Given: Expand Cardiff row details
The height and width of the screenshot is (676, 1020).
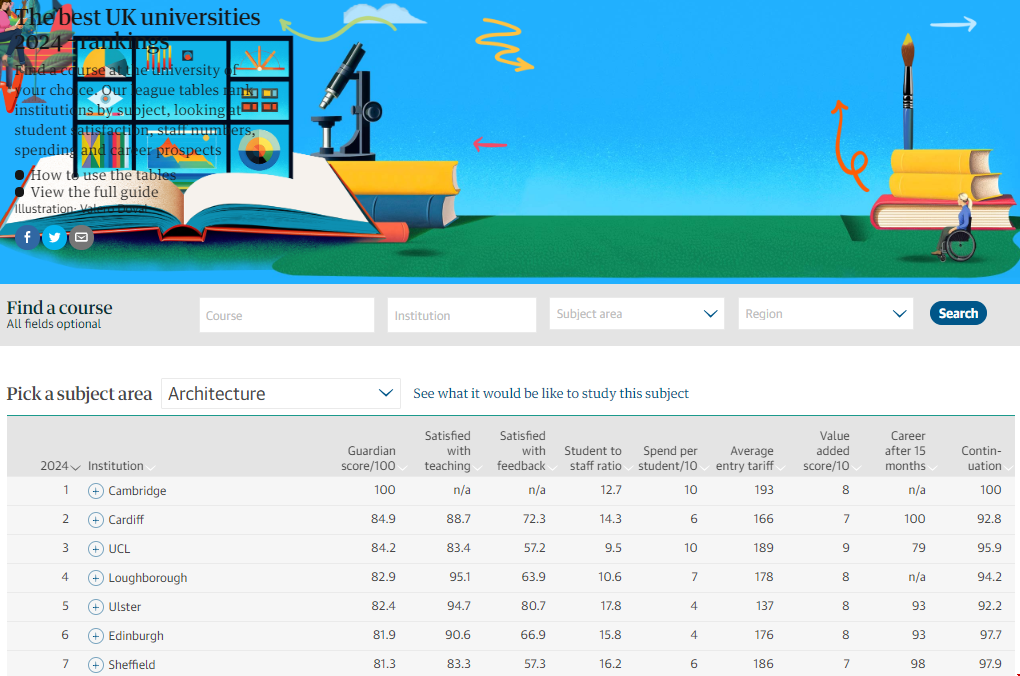Looking at the screenshot, I should (96, 520).
